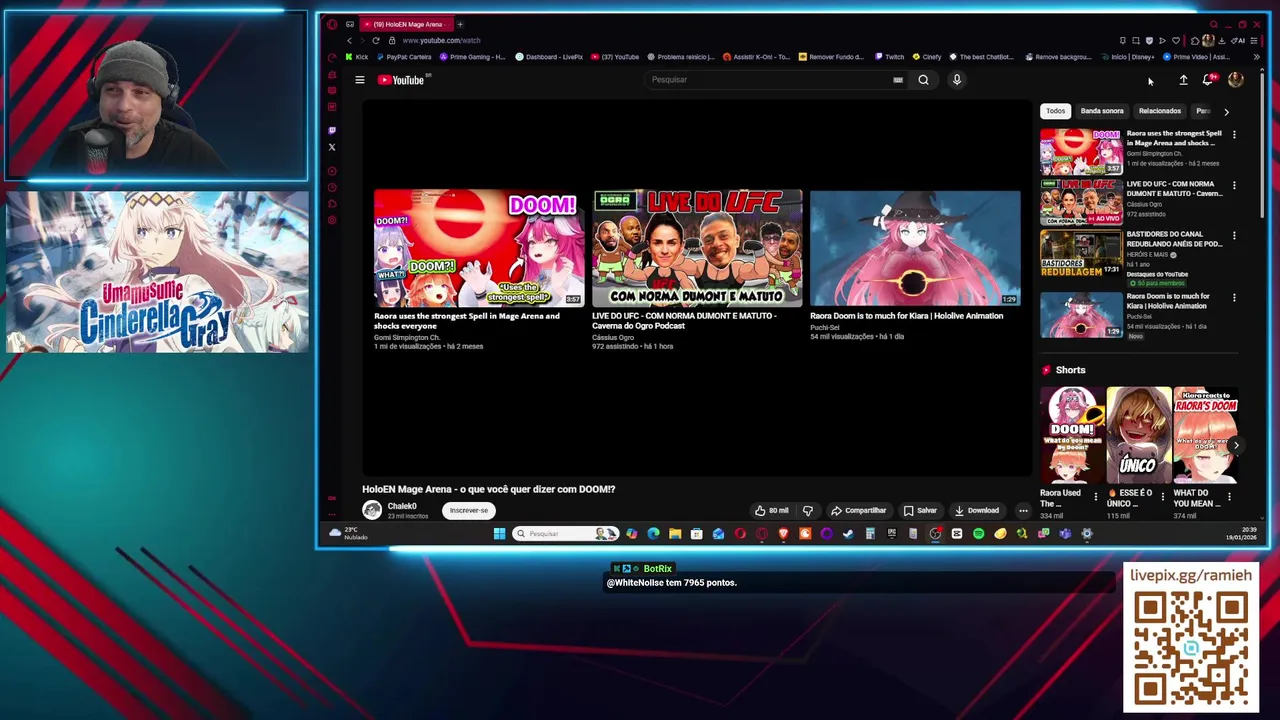This screenshot has height=720, width=1280.
Task: Open options for sidebar Raora Doom animation video
Action: click(1234, 297)
